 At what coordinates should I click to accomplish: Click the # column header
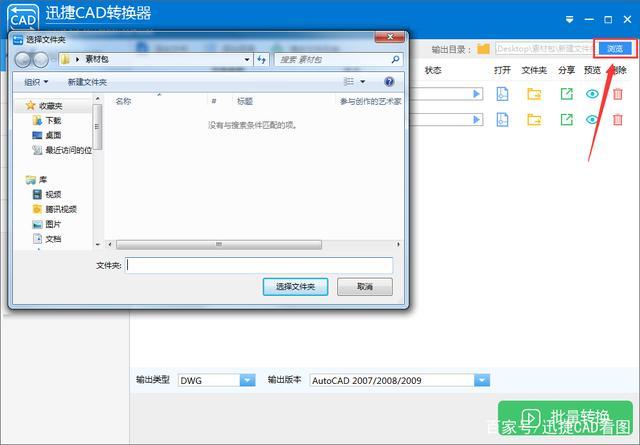(214, 101)
